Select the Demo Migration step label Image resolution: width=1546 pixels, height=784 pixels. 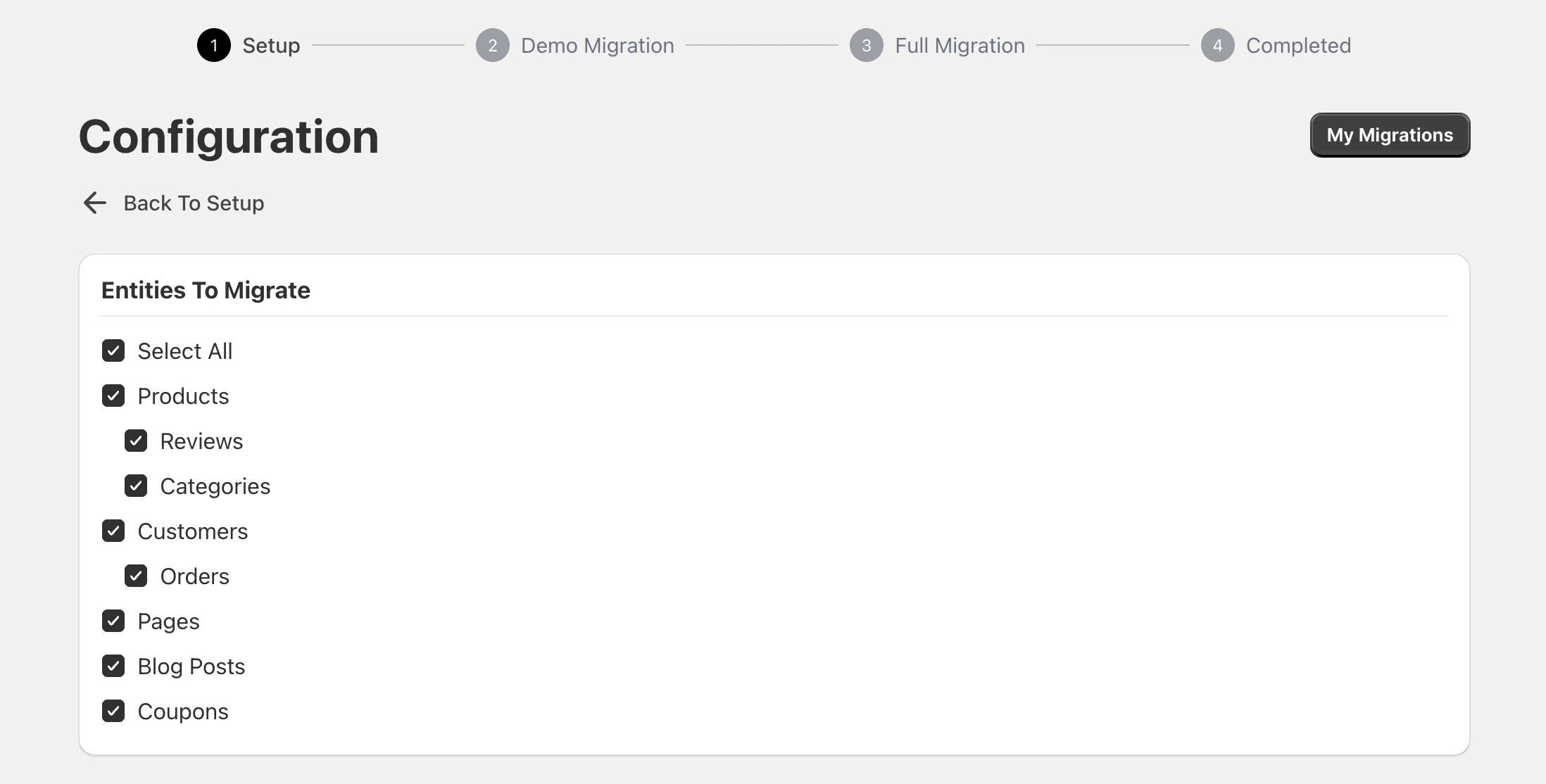coord(598,46)
